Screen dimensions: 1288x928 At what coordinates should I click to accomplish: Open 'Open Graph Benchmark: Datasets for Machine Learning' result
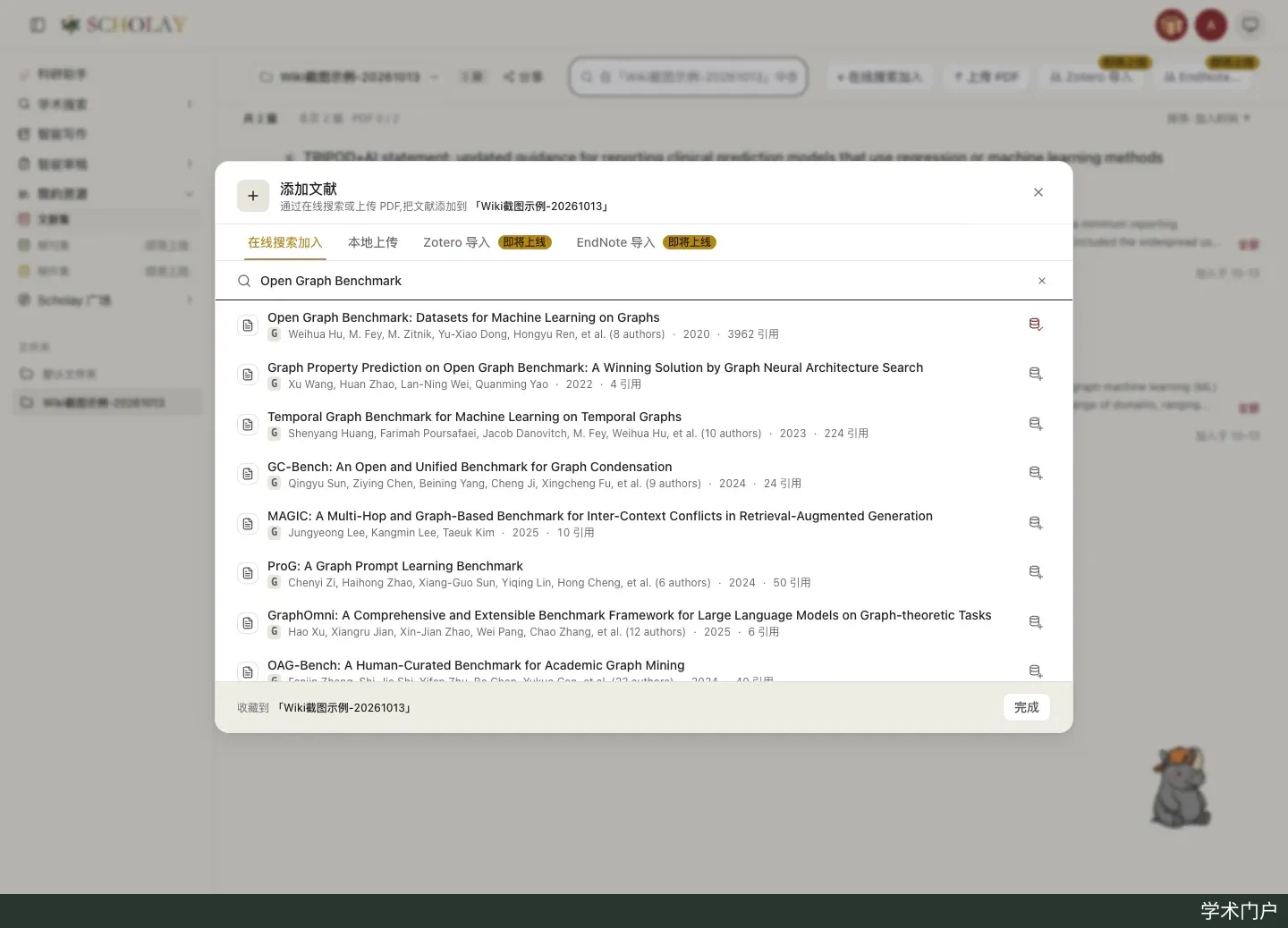pos(463,317)
